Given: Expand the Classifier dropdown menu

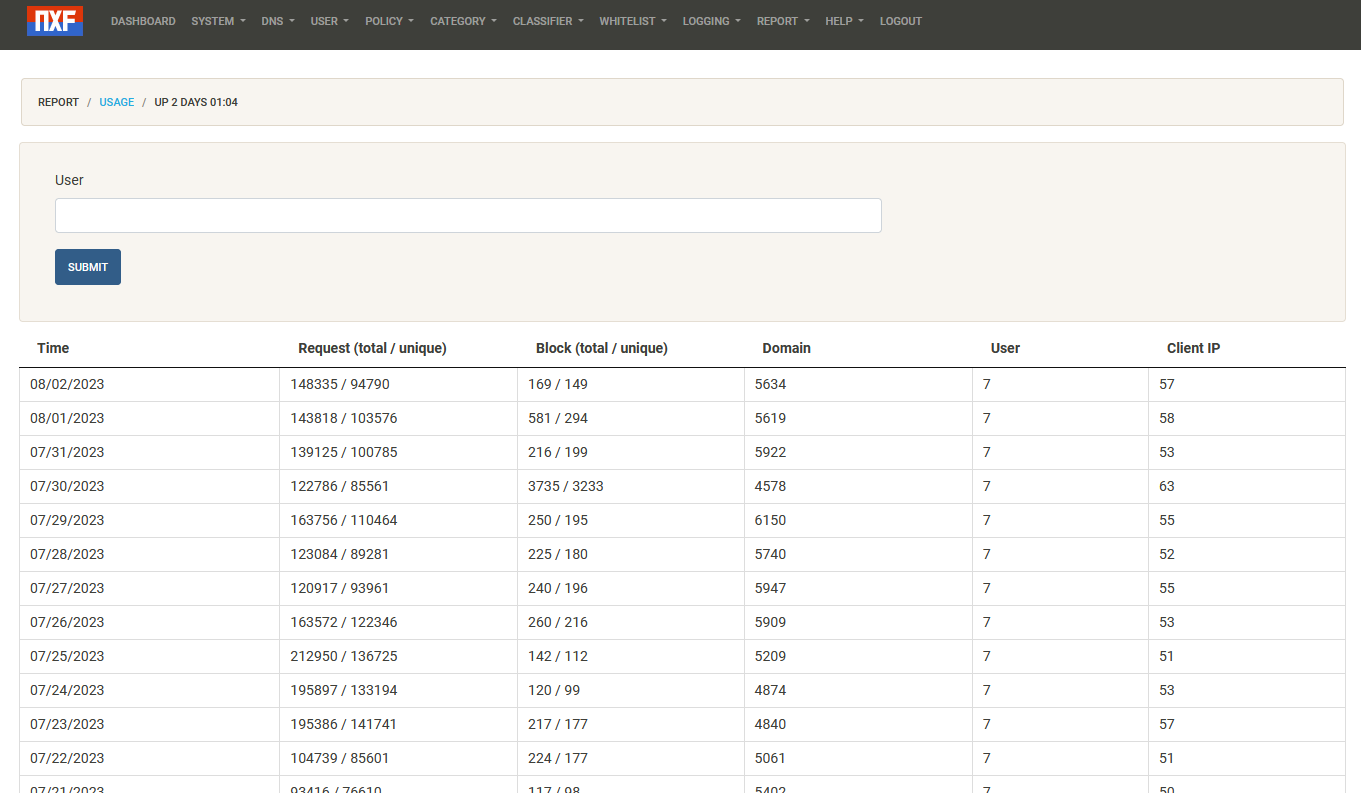Looking at the screenshot, I should [548, 21].
